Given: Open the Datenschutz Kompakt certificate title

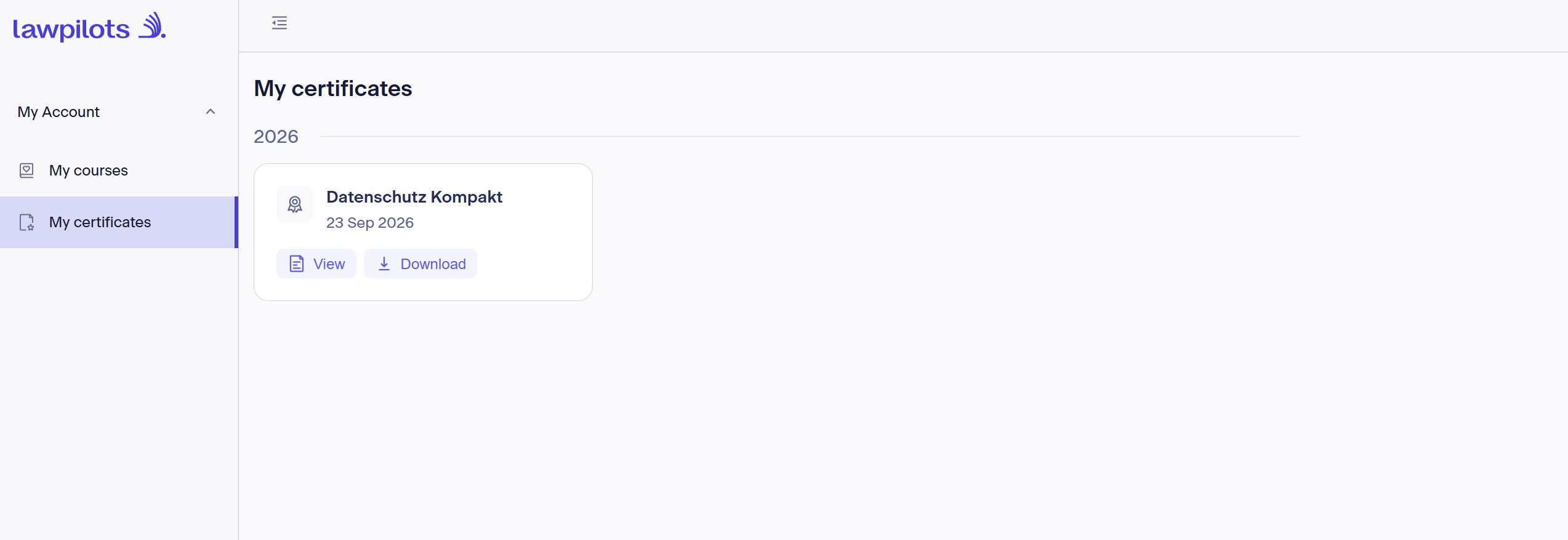Looking at the screenshot, I should 414,197.
